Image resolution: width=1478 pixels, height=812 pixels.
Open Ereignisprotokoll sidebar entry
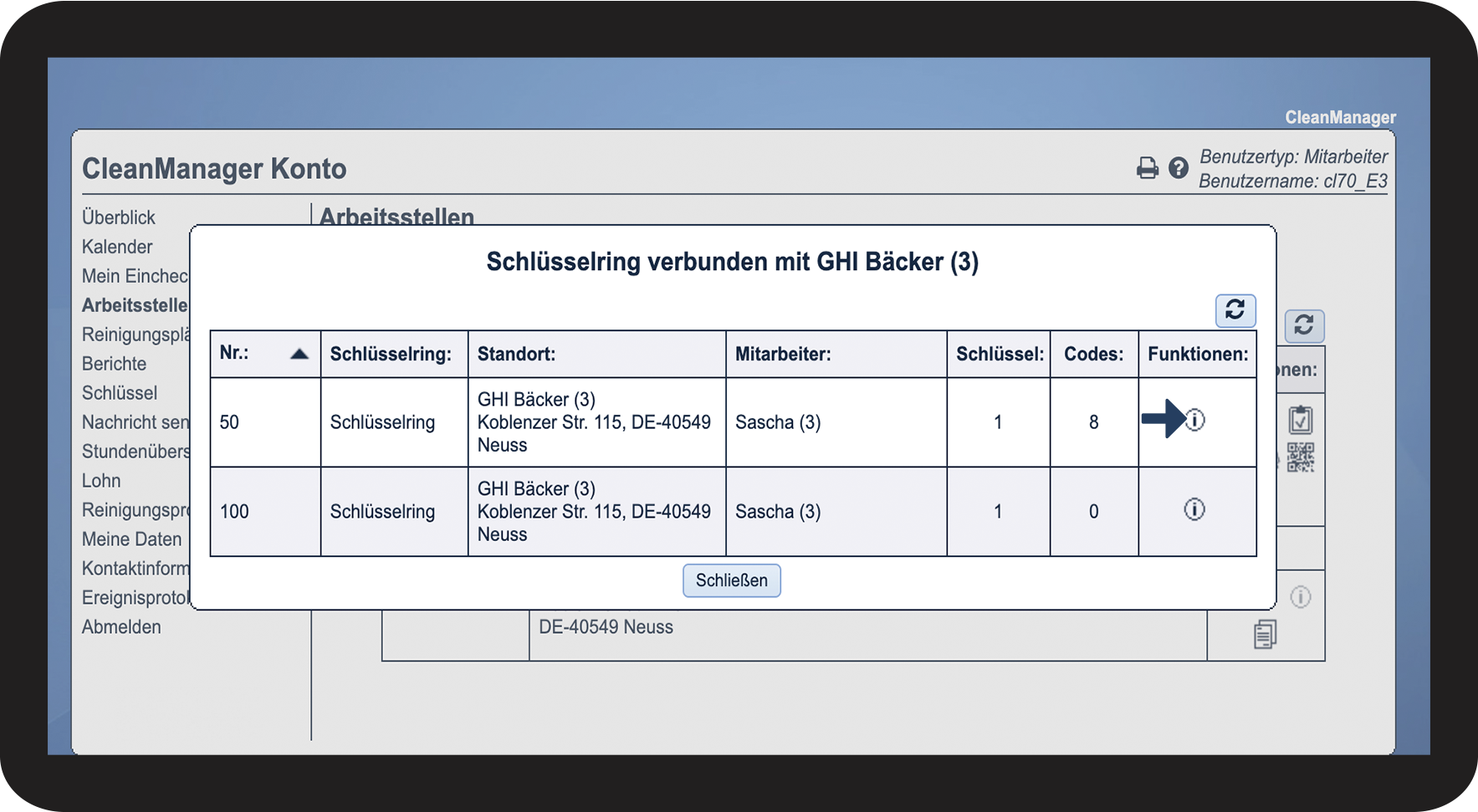pyautogui.click(x=136, y=598)
